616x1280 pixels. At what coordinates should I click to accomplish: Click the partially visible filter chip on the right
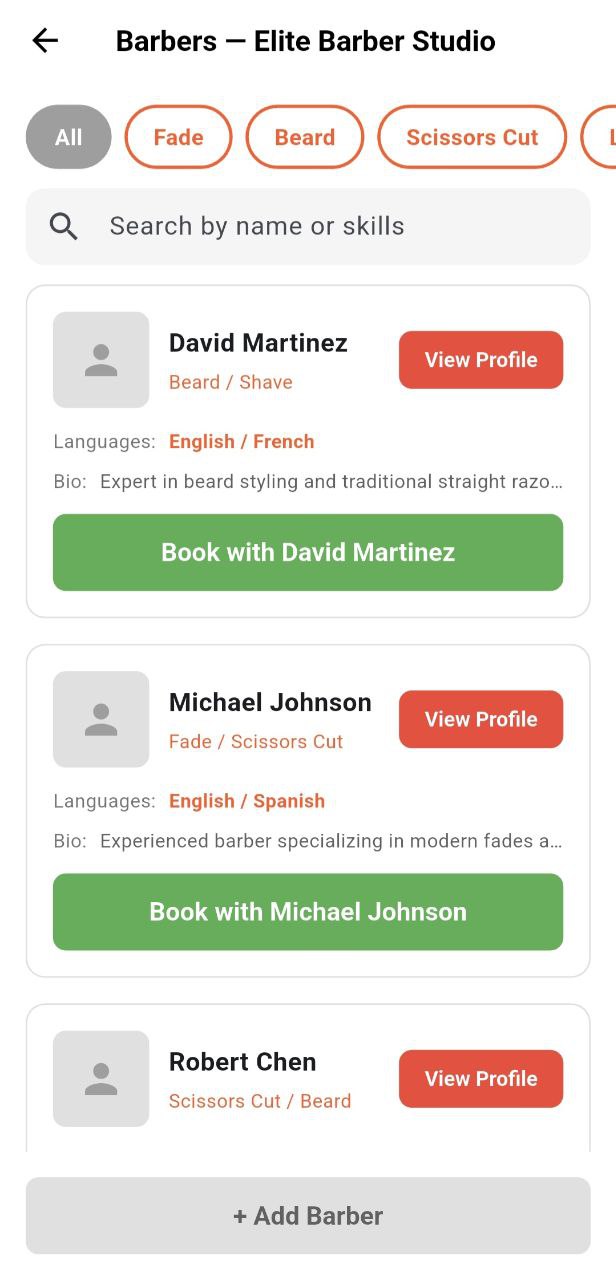coord(605,137)
